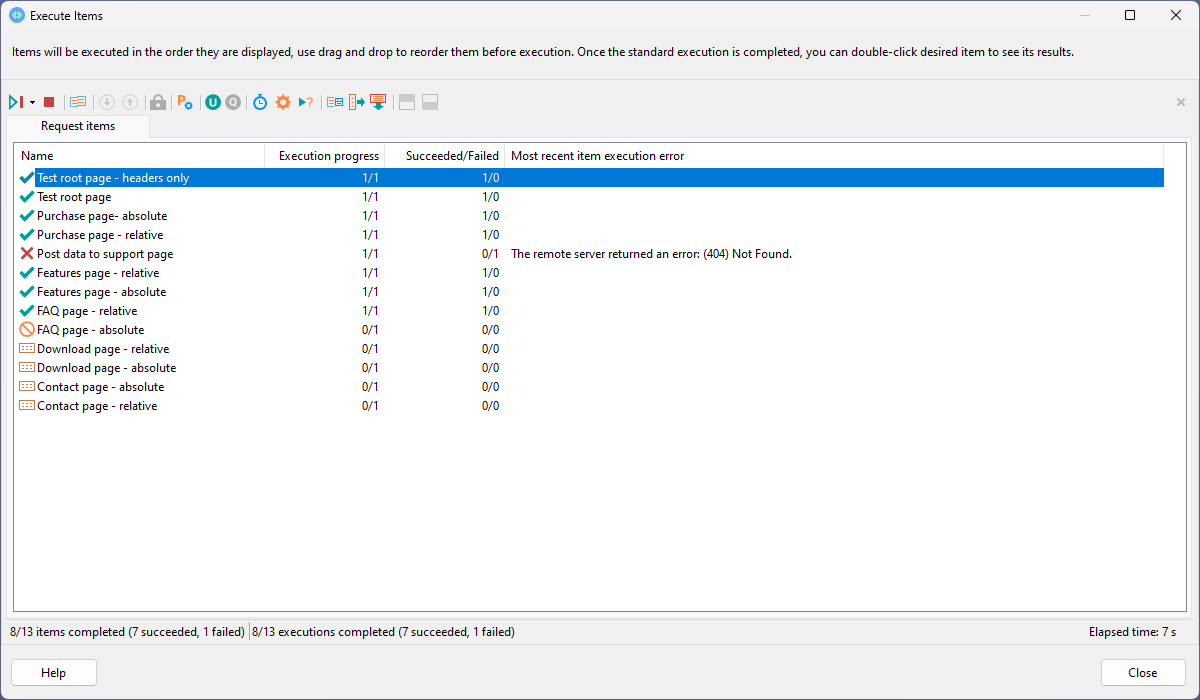Screen dimensions: 1200x700
Task: Click the play with question mark icon
Action: [x=306, y=102]
